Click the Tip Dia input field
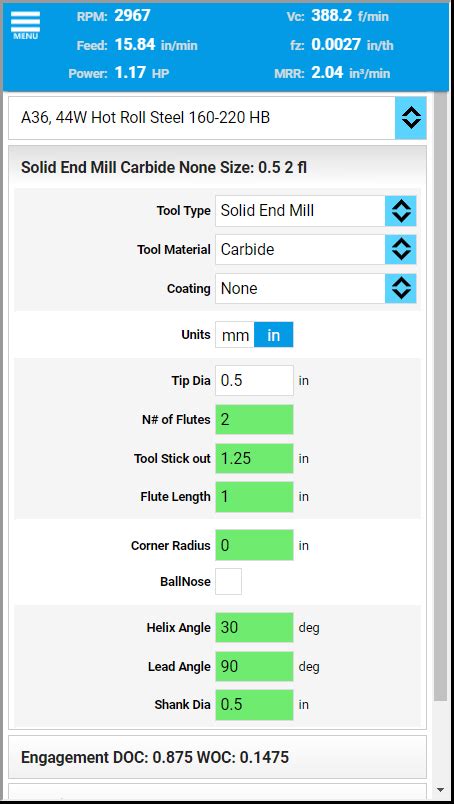Image resolution: width=454 pixels, height=804 pixels. click(x=254, y=380)
